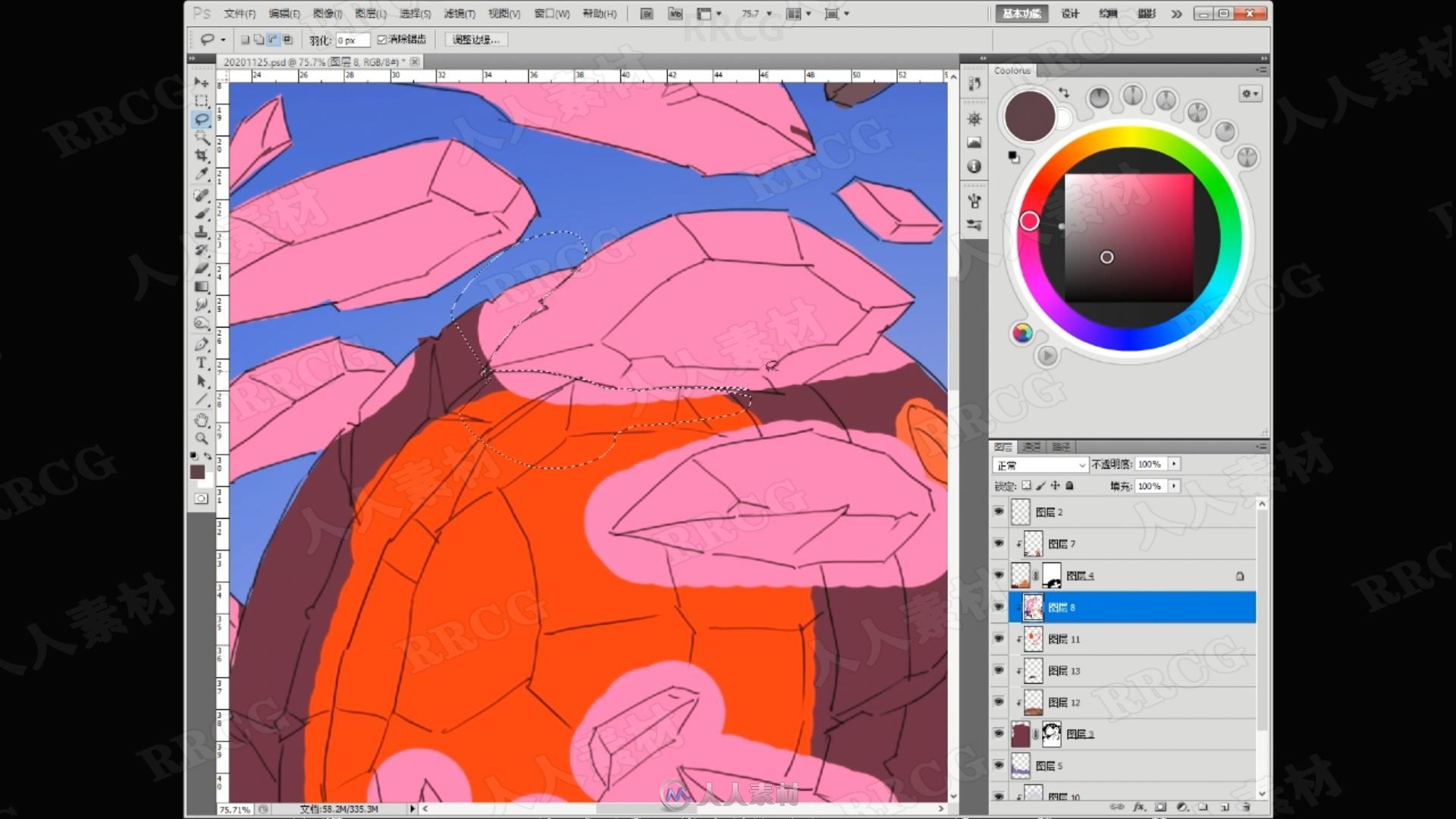The image size is (1456, 819).
Task: Hide layer 图层 7 via its eye
Action: pos(999,544)
